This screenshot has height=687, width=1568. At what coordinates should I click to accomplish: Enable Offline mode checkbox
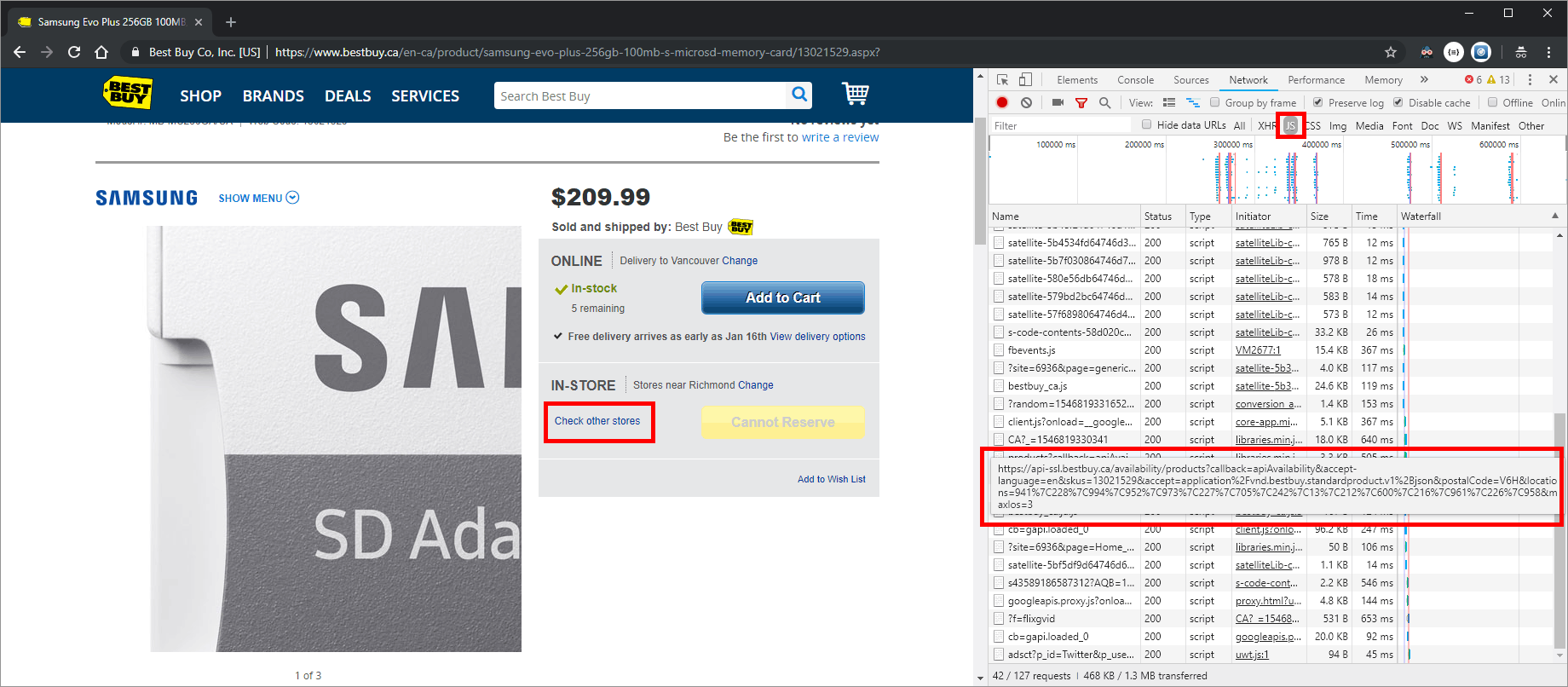pyautogui.click(x=1492, y=102)
